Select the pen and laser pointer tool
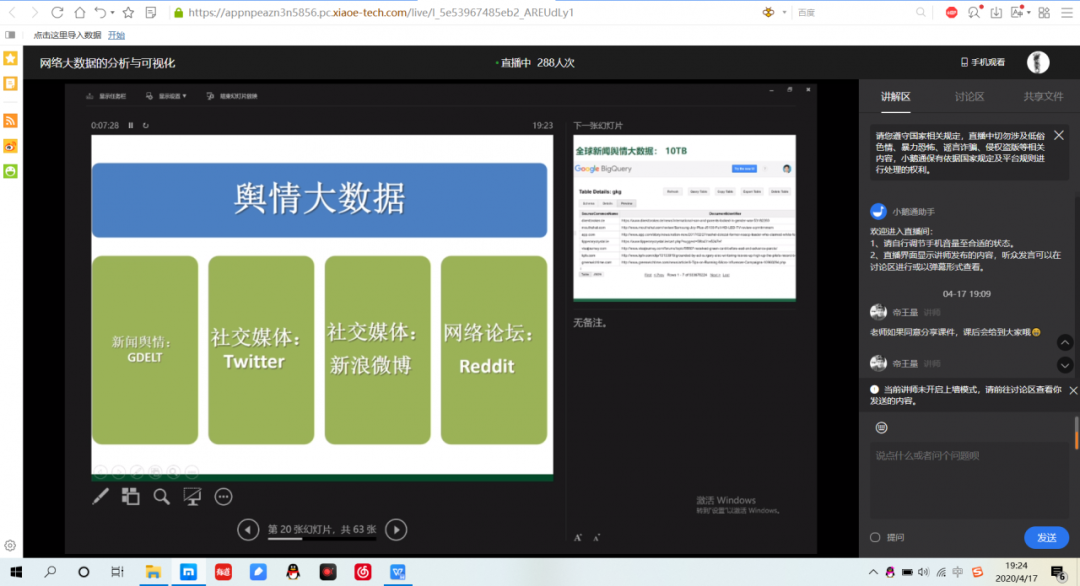Image resolution: width=1080 pixels, height=586 pixels. coord(100,496)
